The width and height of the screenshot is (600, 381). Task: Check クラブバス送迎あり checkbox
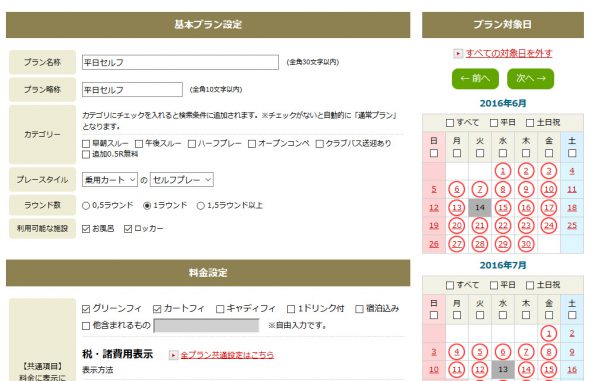(320, 144)
